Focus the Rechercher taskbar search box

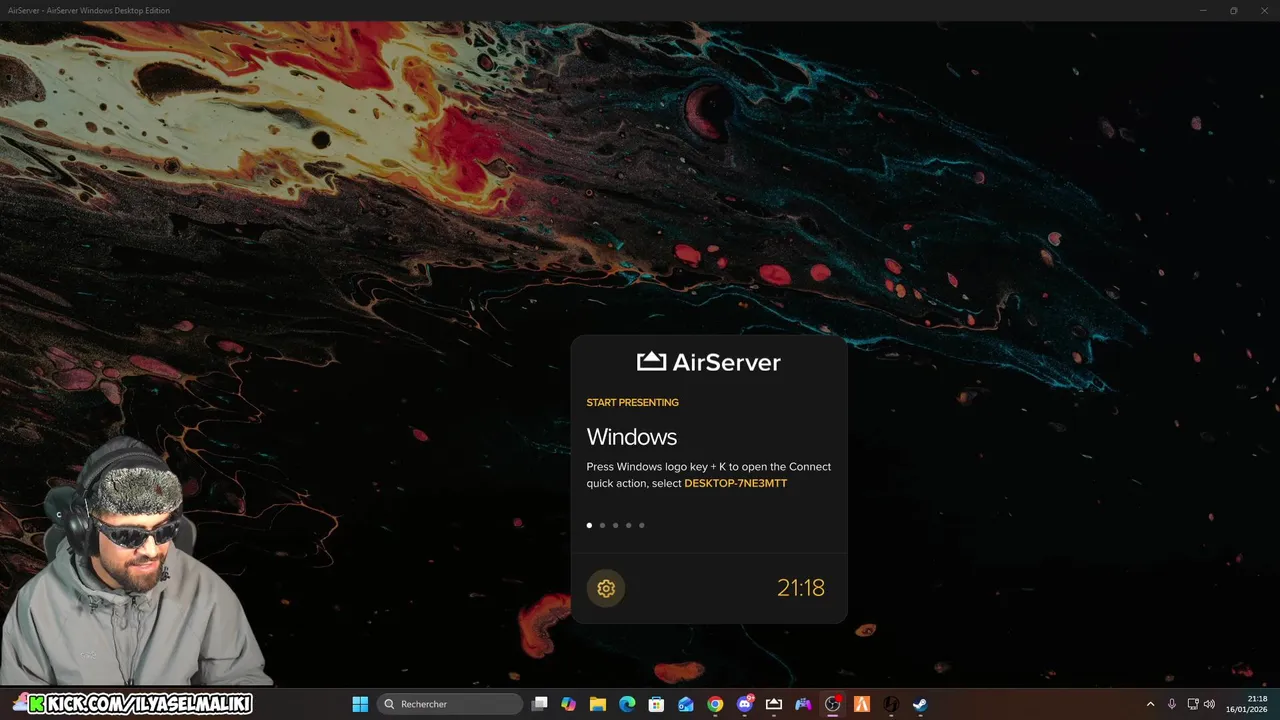click(x=449, y=704)
